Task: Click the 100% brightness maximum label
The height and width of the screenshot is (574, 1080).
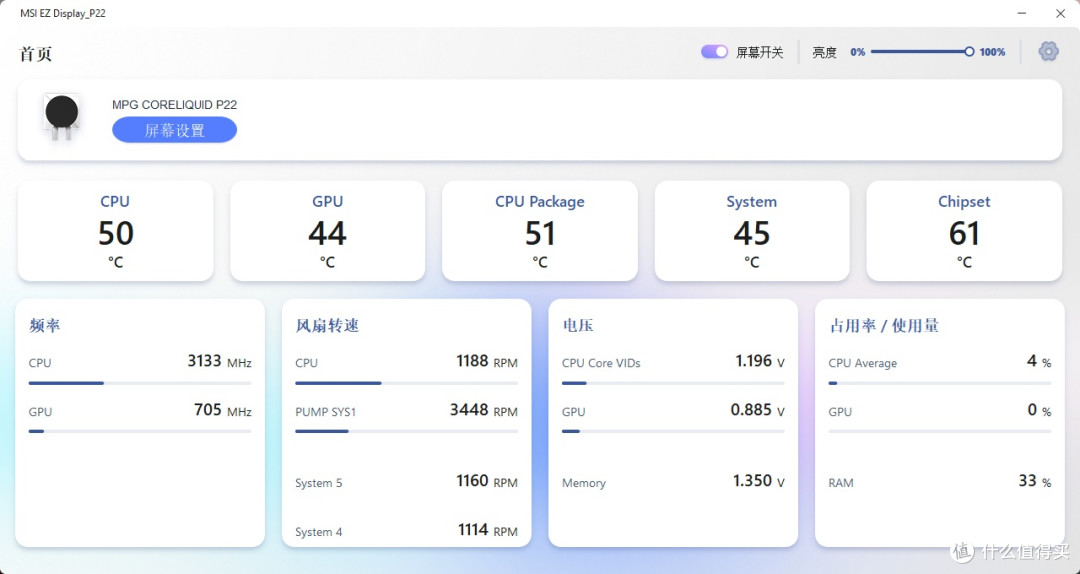Action: (992, 52)
